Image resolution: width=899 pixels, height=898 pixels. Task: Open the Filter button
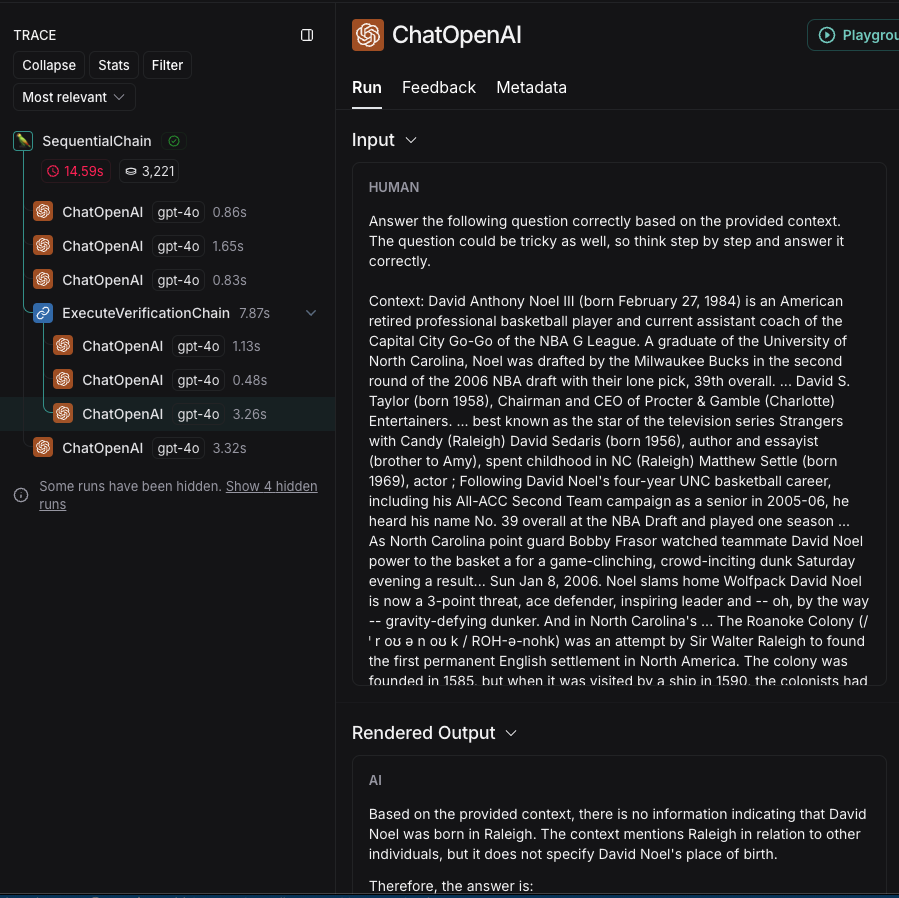coord(167,65)
